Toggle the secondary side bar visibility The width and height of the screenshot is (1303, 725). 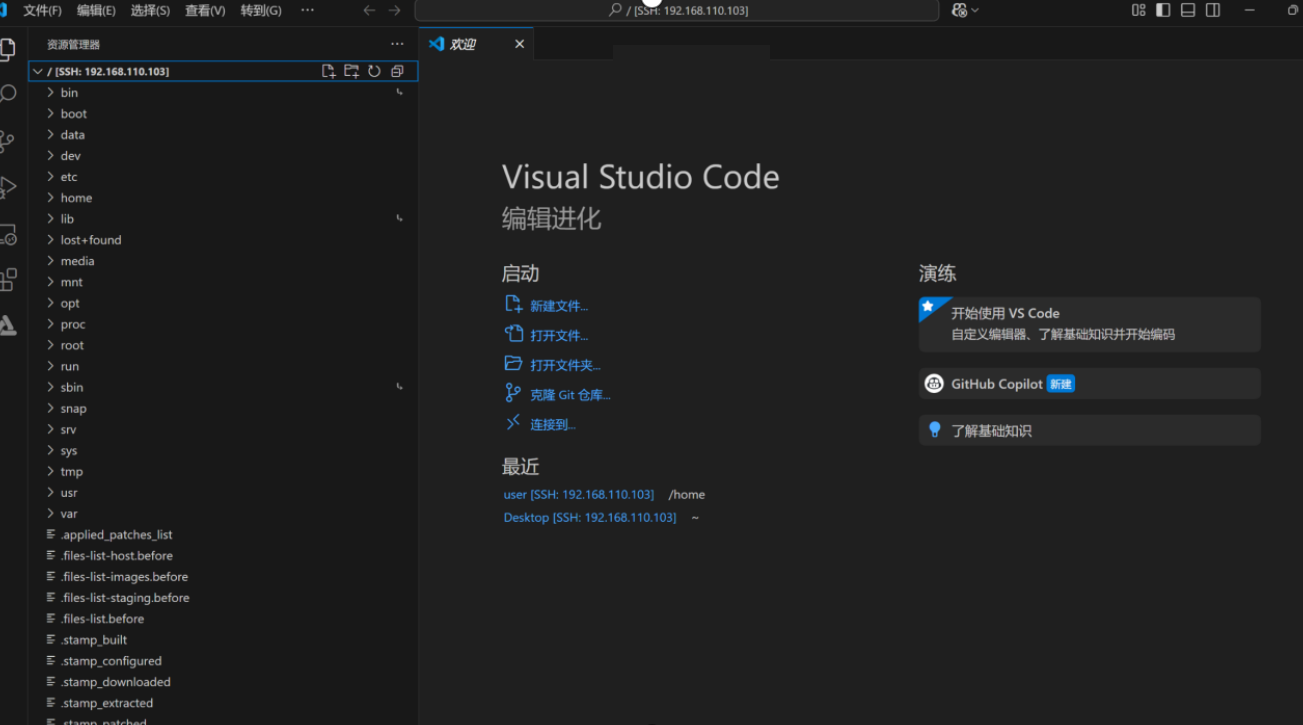click(1213, 10)
